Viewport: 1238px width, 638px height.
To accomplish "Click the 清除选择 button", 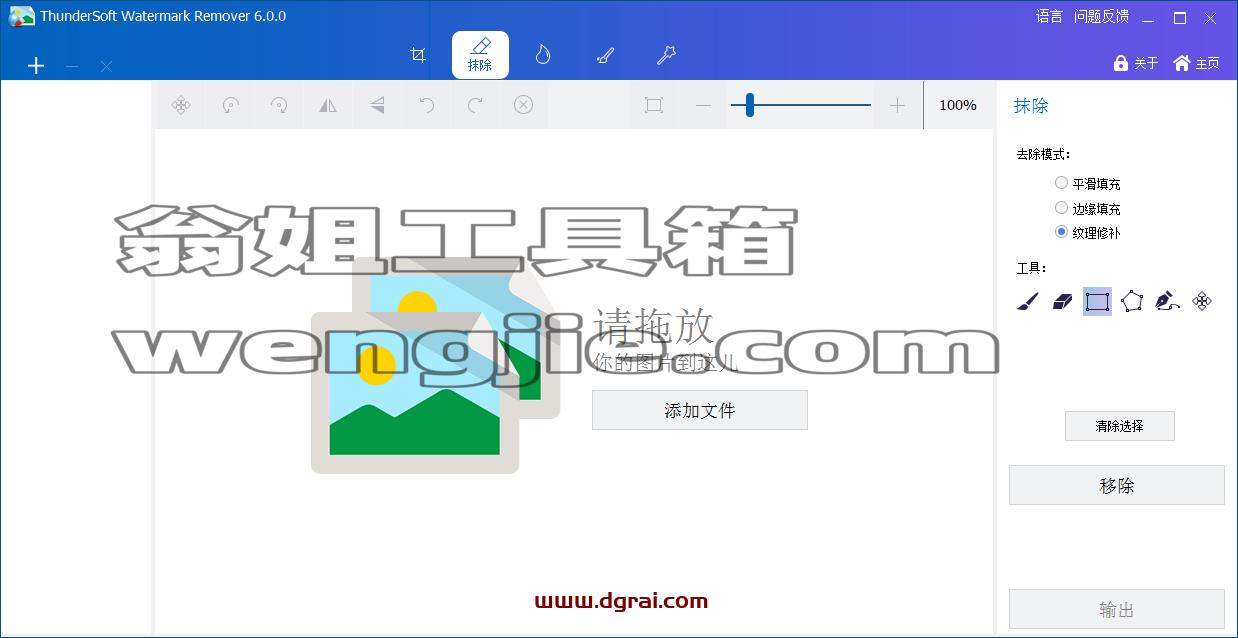I will click(1119, 426).
